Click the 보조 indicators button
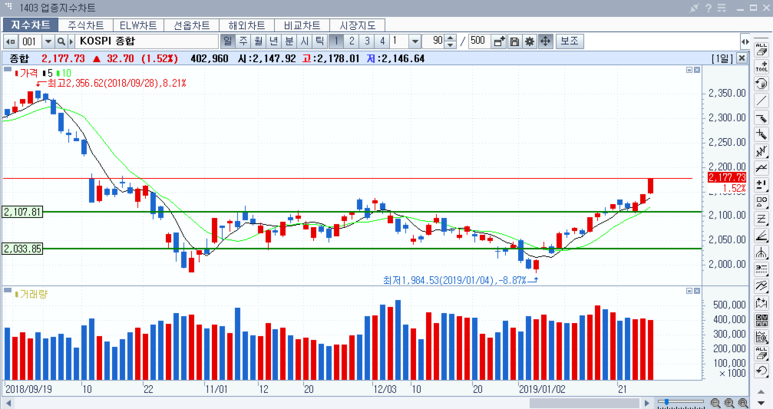Image resolution: width=773 pixels, height=409 pixels. click(x=569, y=41)
